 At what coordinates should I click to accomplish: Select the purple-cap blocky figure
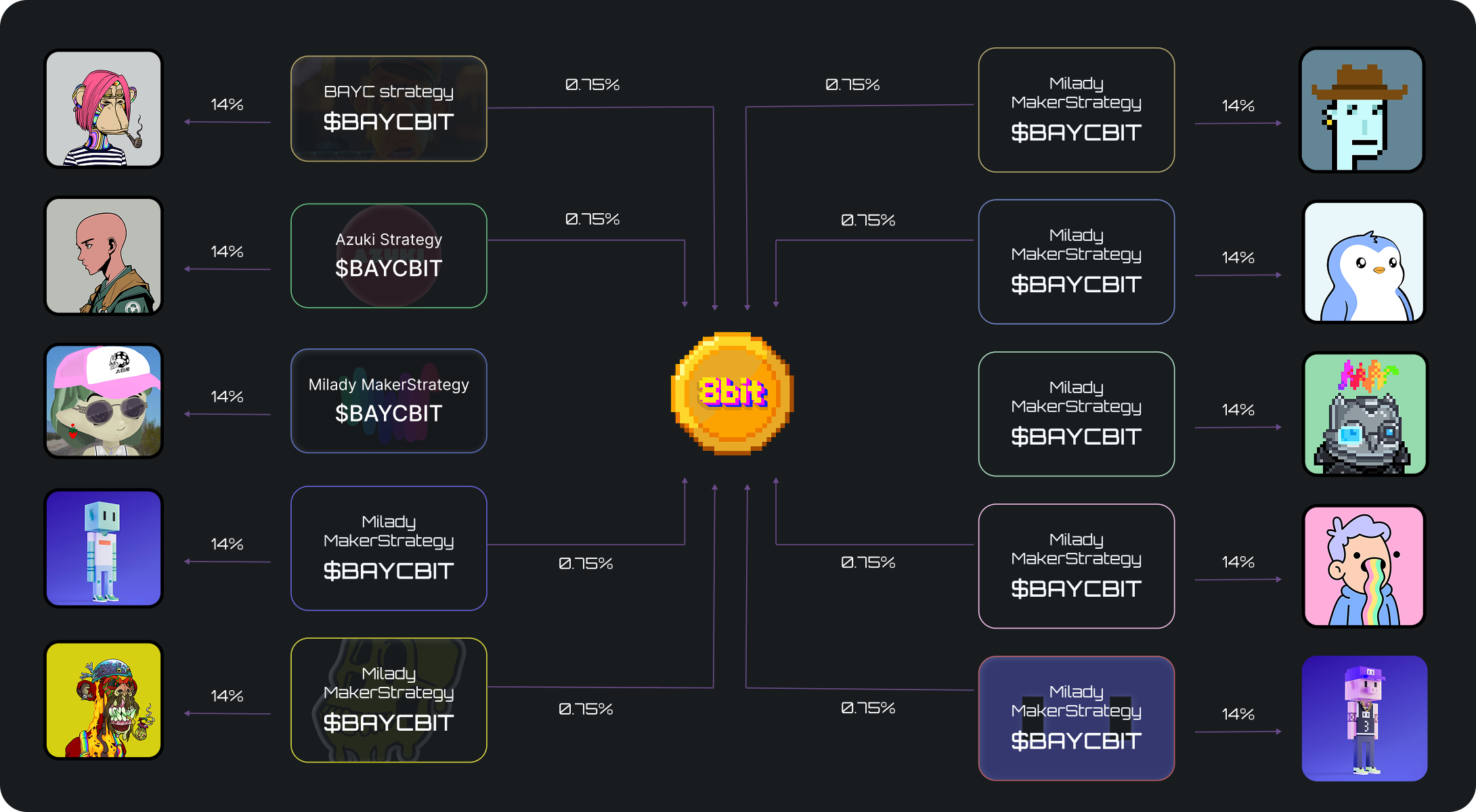click(1364, 718)
